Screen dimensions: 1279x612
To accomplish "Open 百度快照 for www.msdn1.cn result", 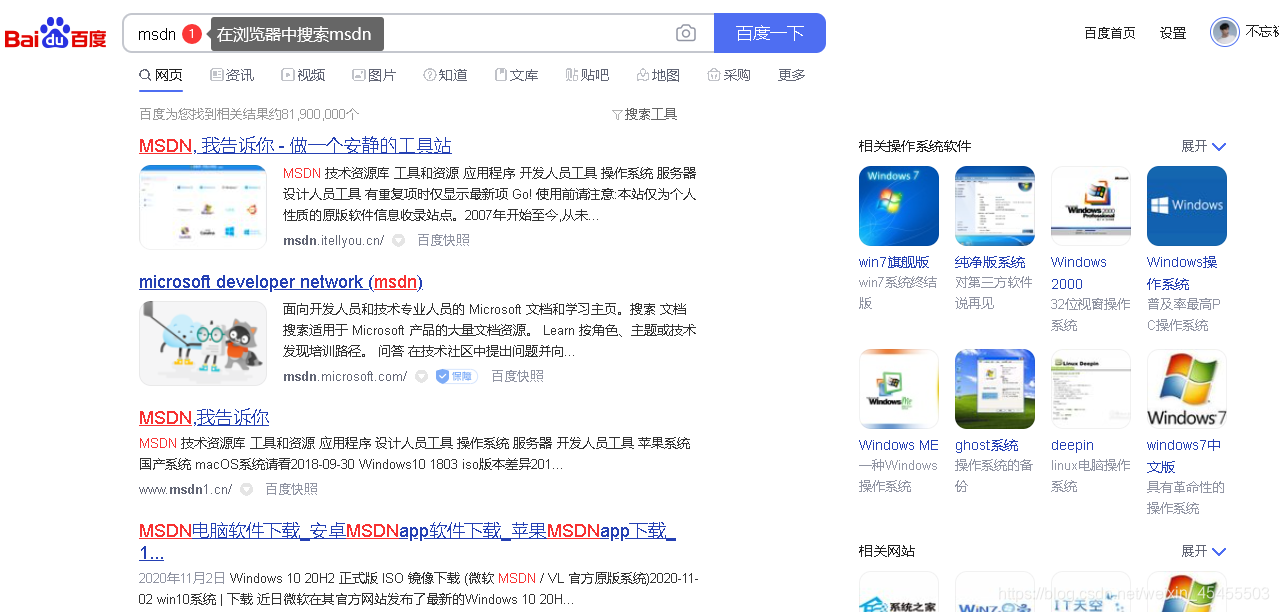I will (291, 489).
